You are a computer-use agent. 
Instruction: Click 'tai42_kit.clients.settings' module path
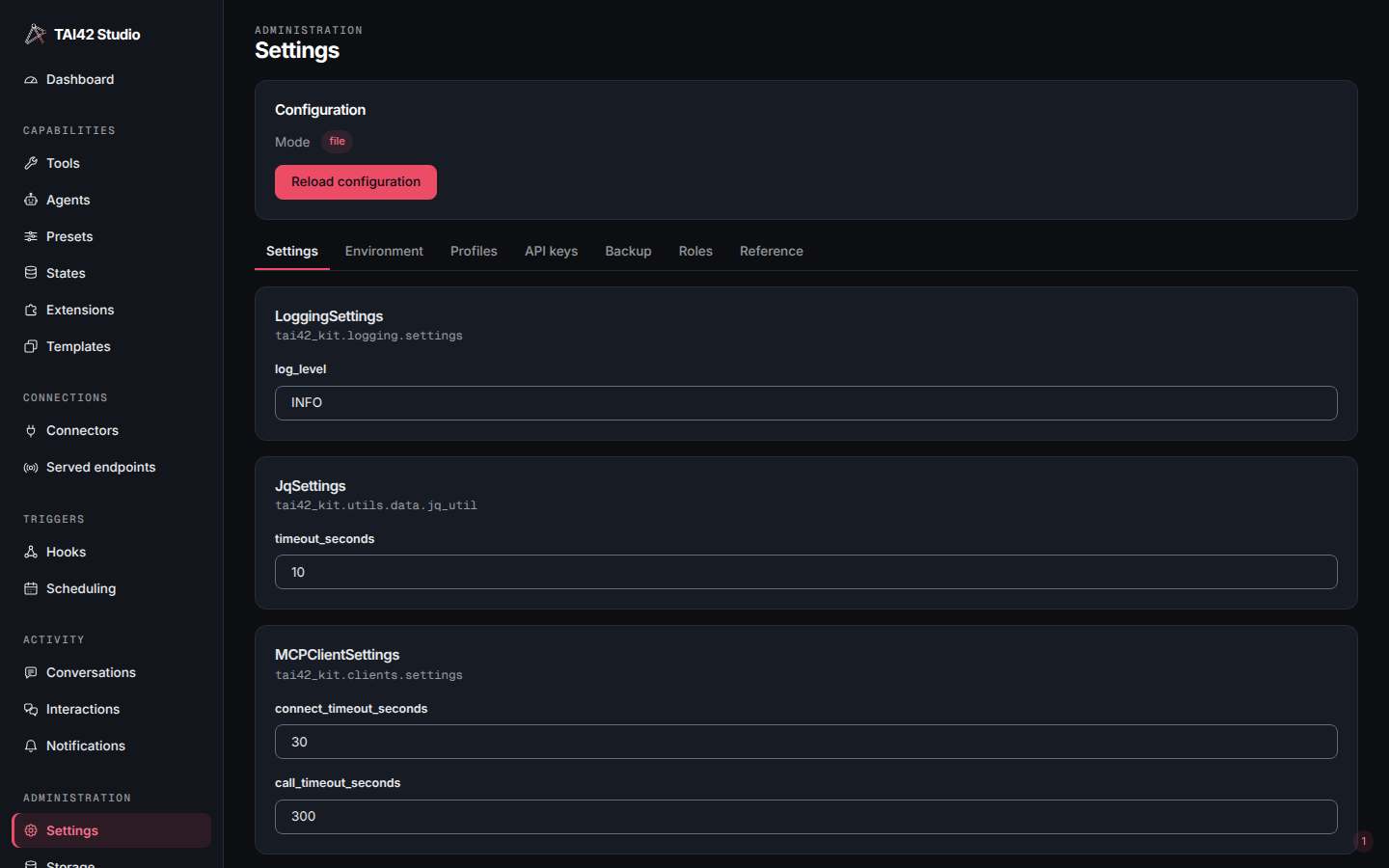tap(368, 675)
